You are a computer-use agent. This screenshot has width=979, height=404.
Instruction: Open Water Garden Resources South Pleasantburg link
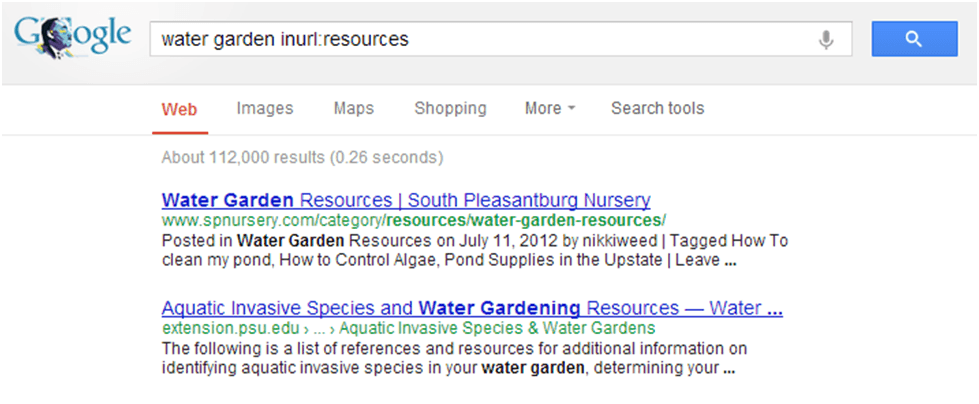pyautogui.click(x=406, y=200)
